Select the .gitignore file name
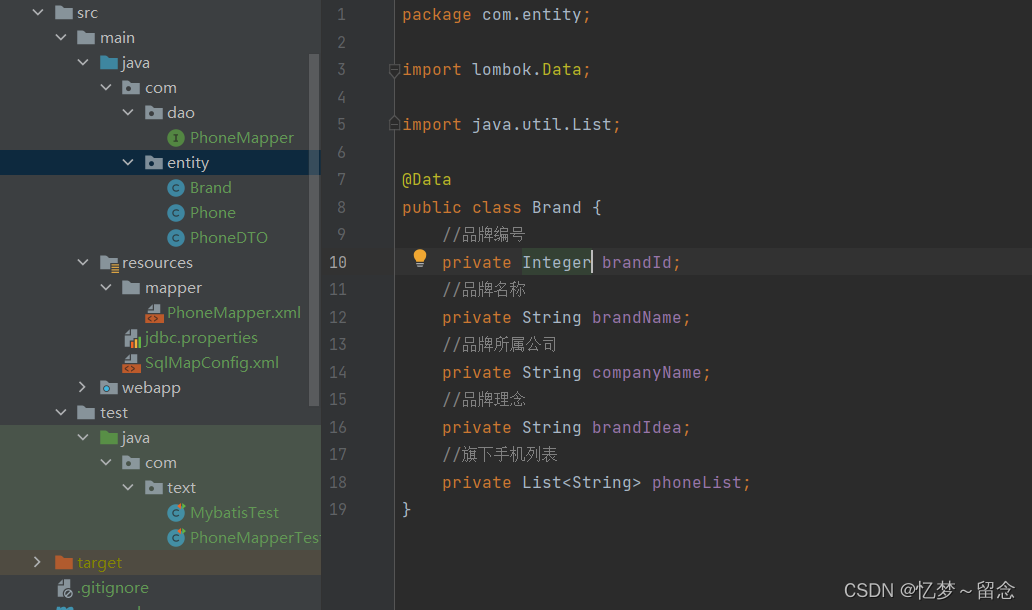1032x610 pixels. (113, 588)
